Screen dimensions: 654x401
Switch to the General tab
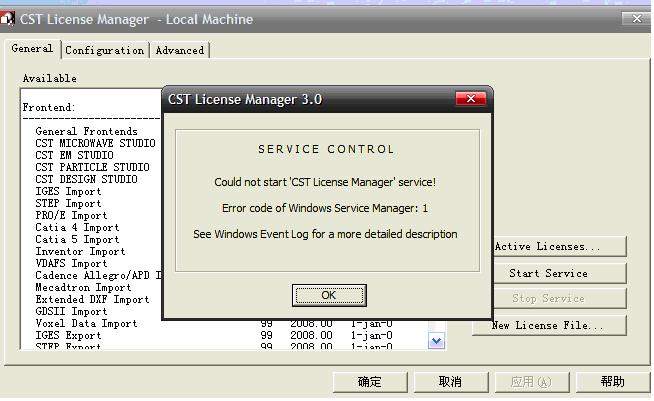pos(33,48)
